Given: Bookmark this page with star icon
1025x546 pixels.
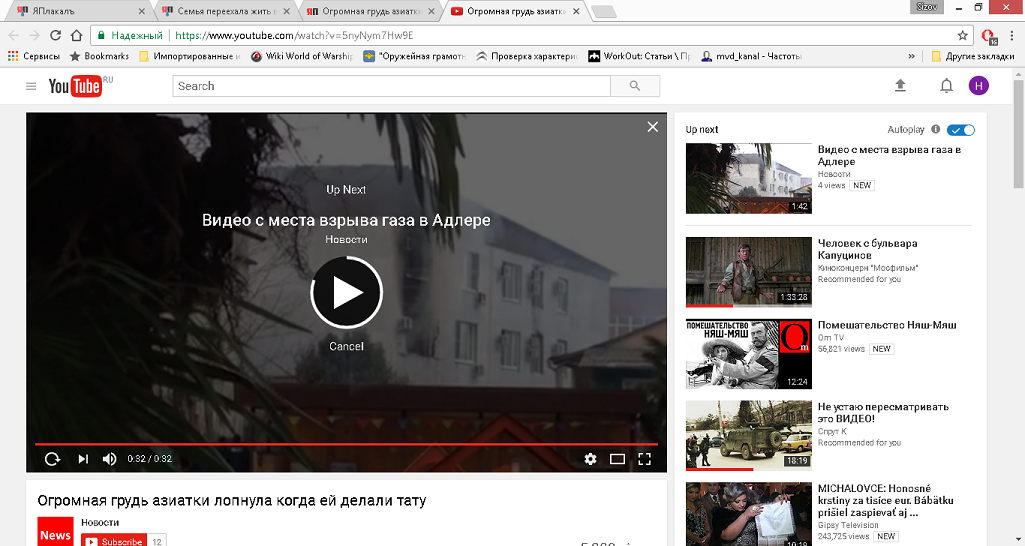Looking at the screenshot, I should [x=962, y=35].
